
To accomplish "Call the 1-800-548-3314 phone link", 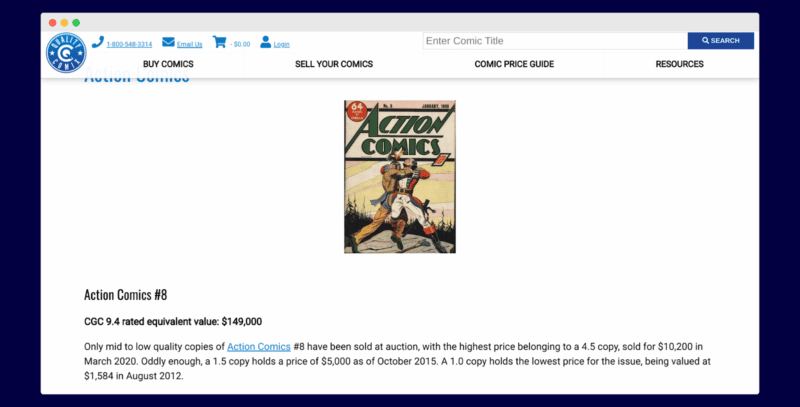I will (129, 44).
